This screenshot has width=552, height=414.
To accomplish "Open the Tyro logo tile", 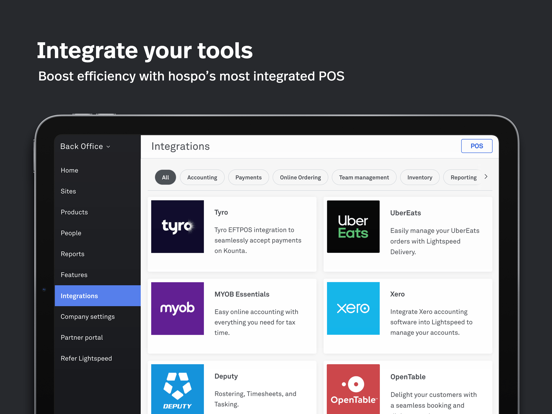I will 177,227.
